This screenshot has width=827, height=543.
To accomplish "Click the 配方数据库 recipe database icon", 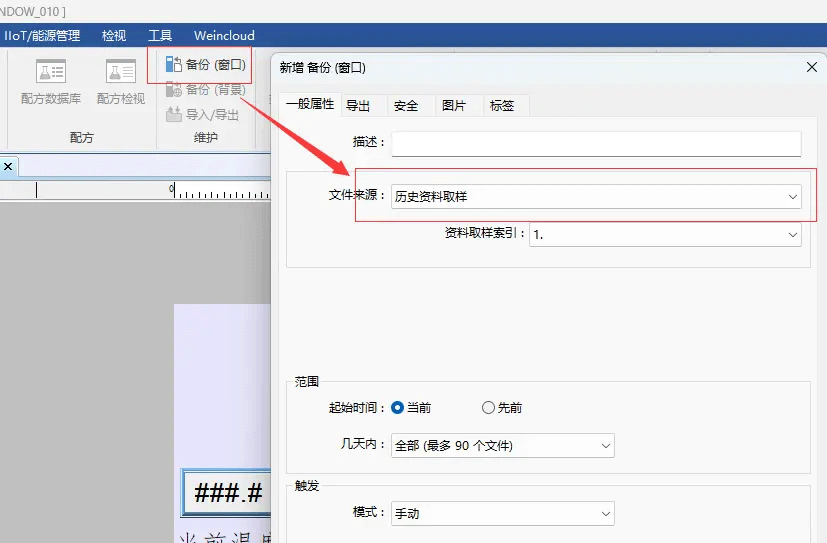I will 51,72.
